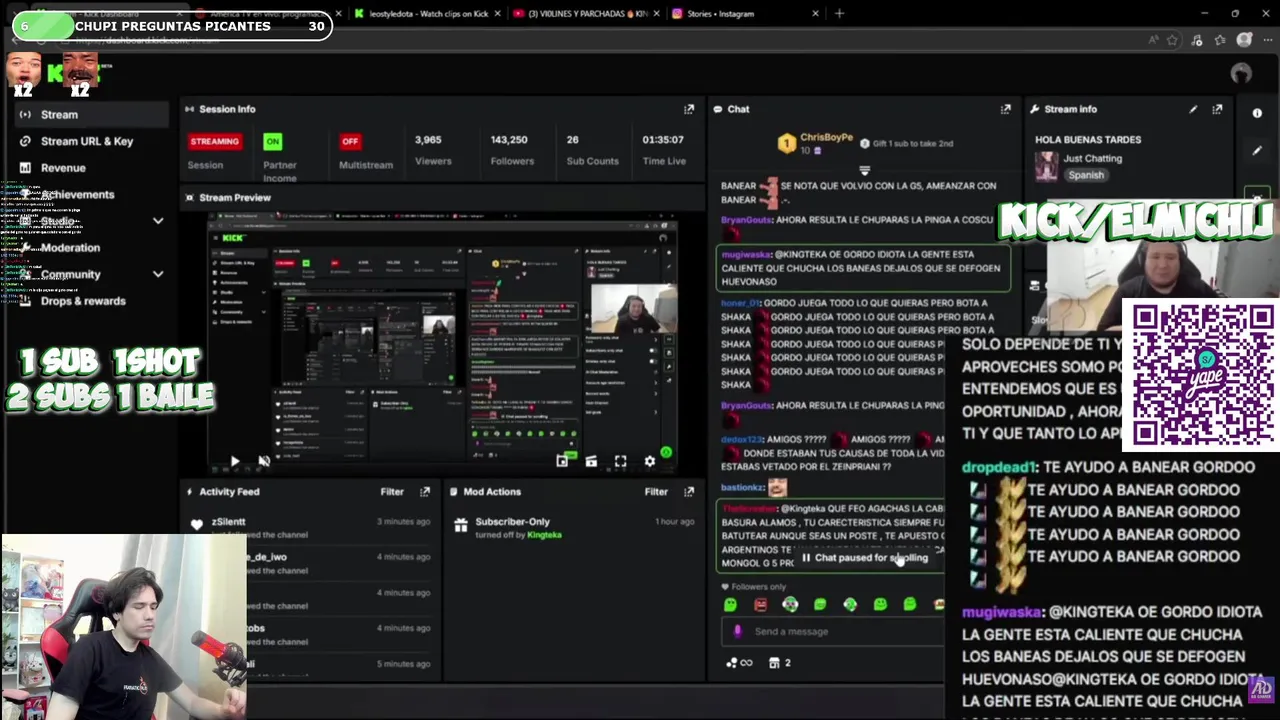Image resolution: width=1280 pixels, height=720 pixels.
Task: Click the first green emote in chat bar
Action: [730, 604]
